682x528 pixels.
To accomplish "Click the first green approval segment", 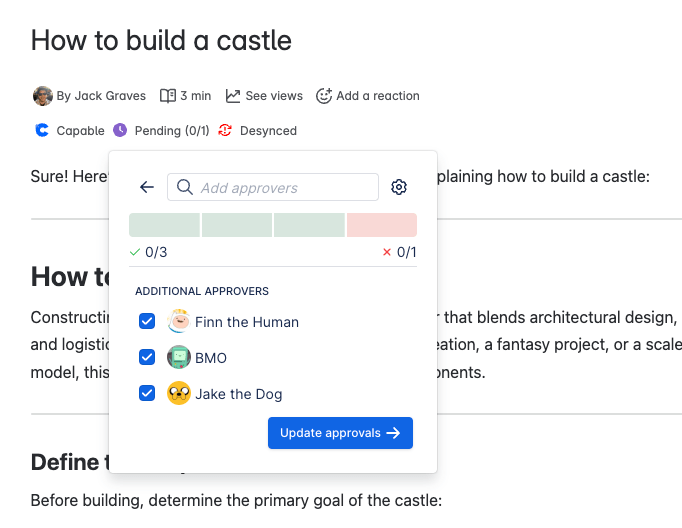I will click(165, 225).
